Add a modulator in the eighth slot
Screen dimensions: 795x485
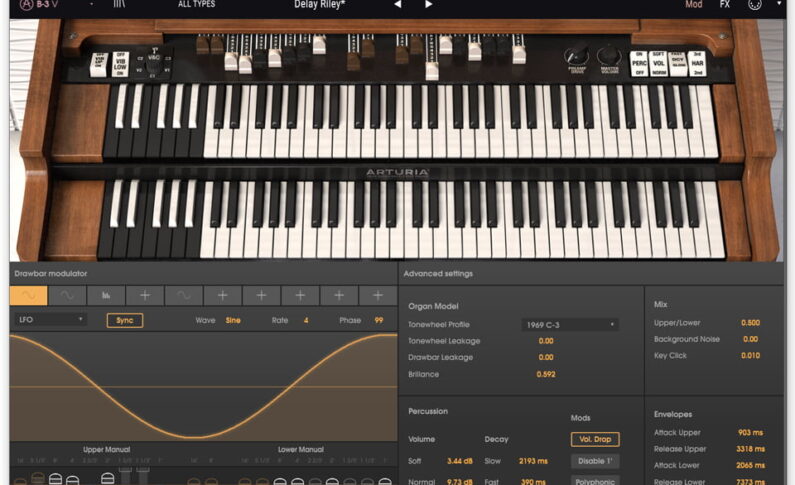[x=300, y=295]
